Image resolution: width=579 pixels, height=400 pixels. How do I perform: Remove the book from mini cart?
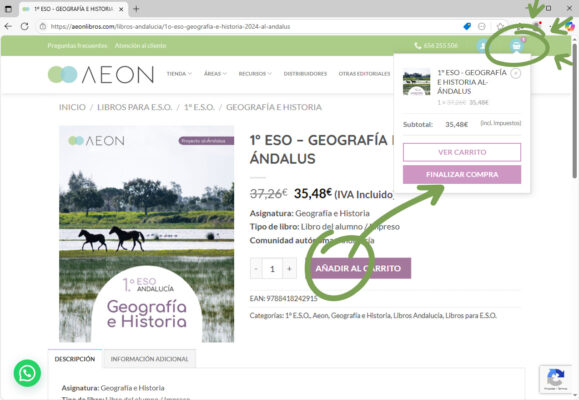(515, 73)
